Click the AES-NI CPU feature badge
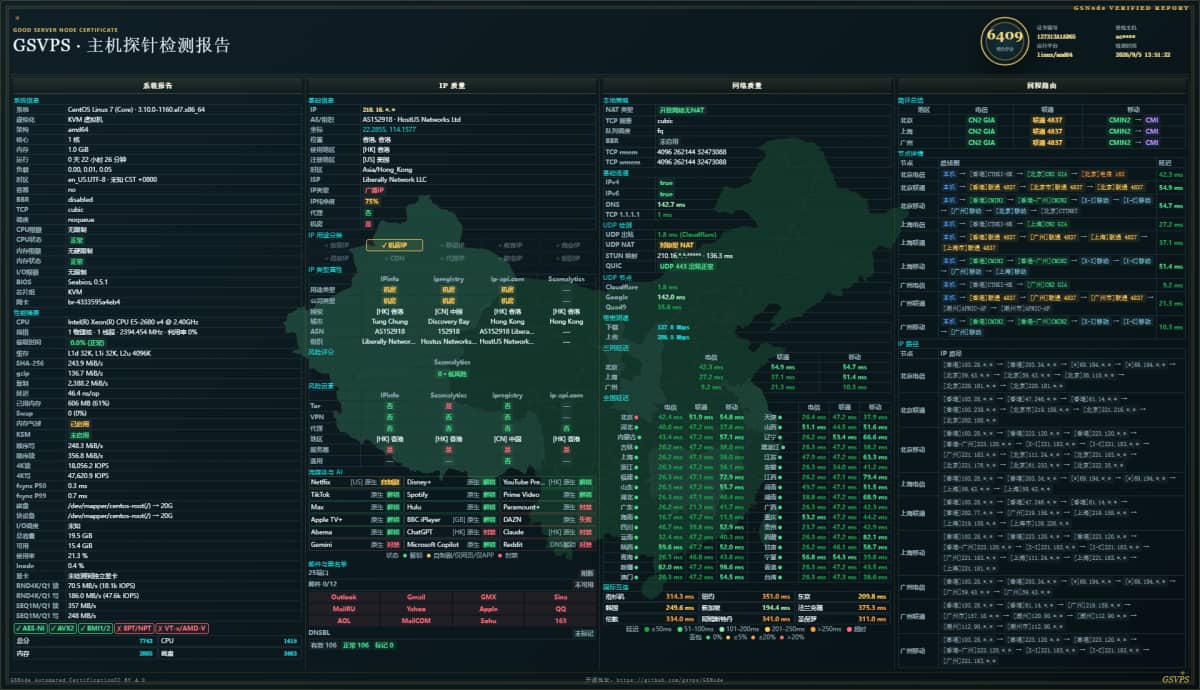1200x690 pixels. click(x=29, y=628)
